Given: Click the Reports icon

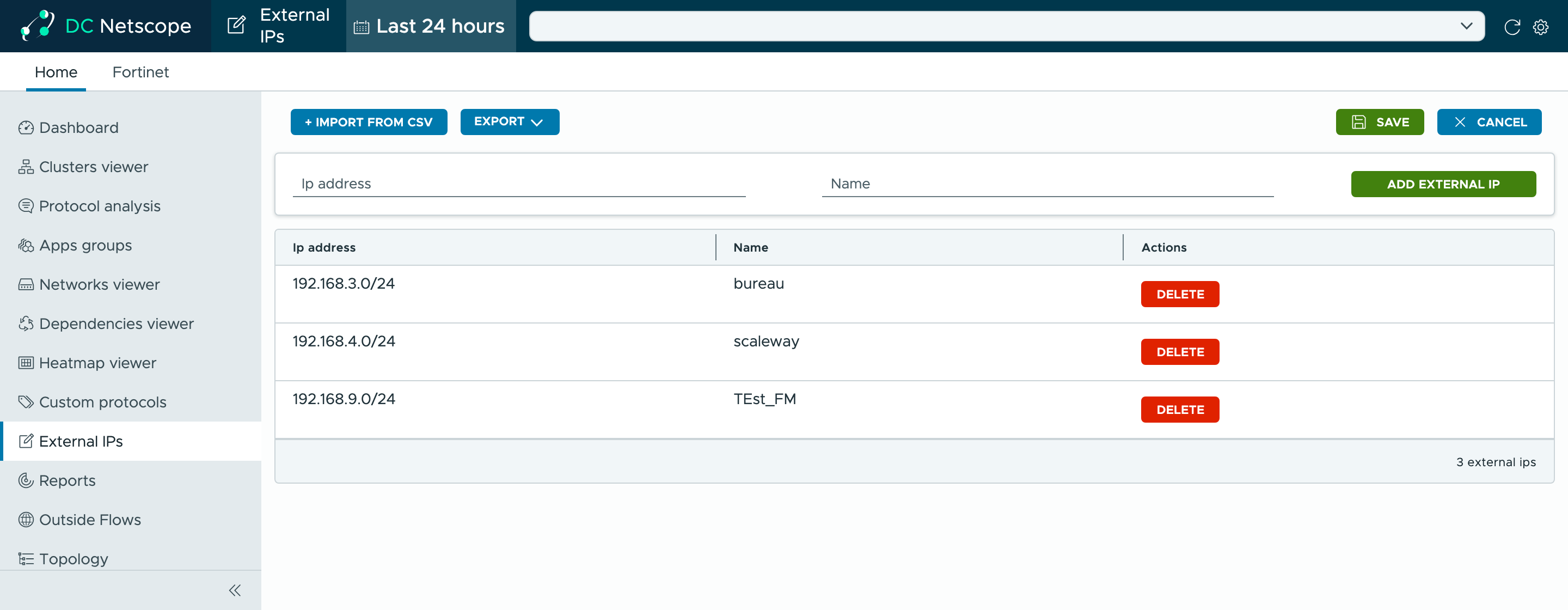Looking at the screenshot, I should point(26,480).
